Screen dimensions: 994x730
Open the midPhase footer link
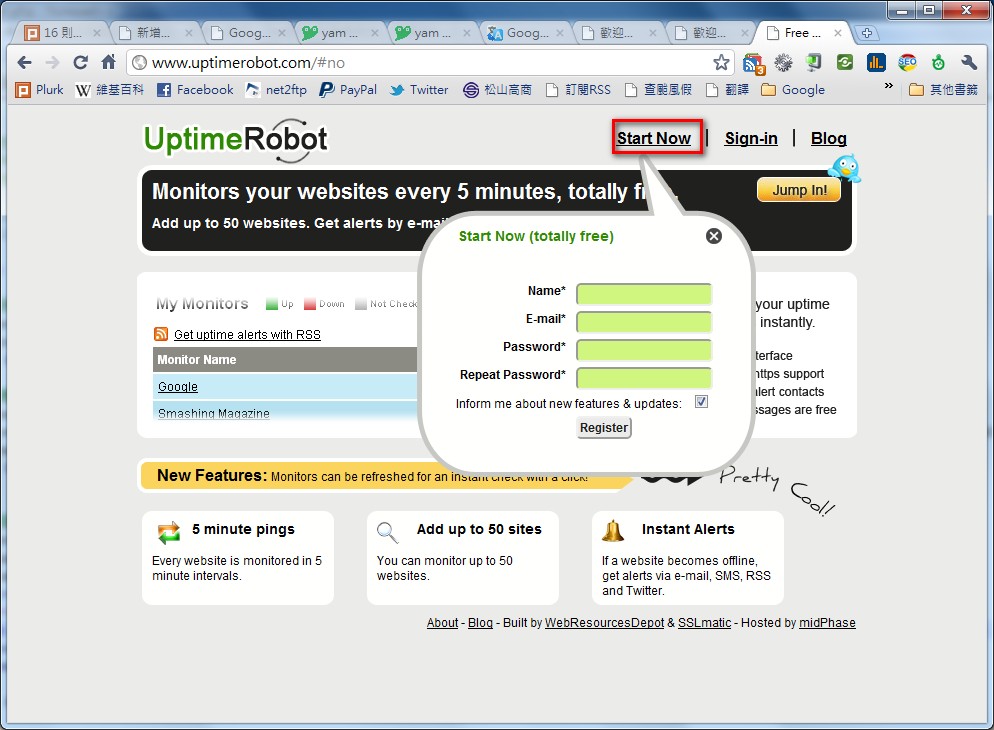pyautogui.click(x=827, y=623)
